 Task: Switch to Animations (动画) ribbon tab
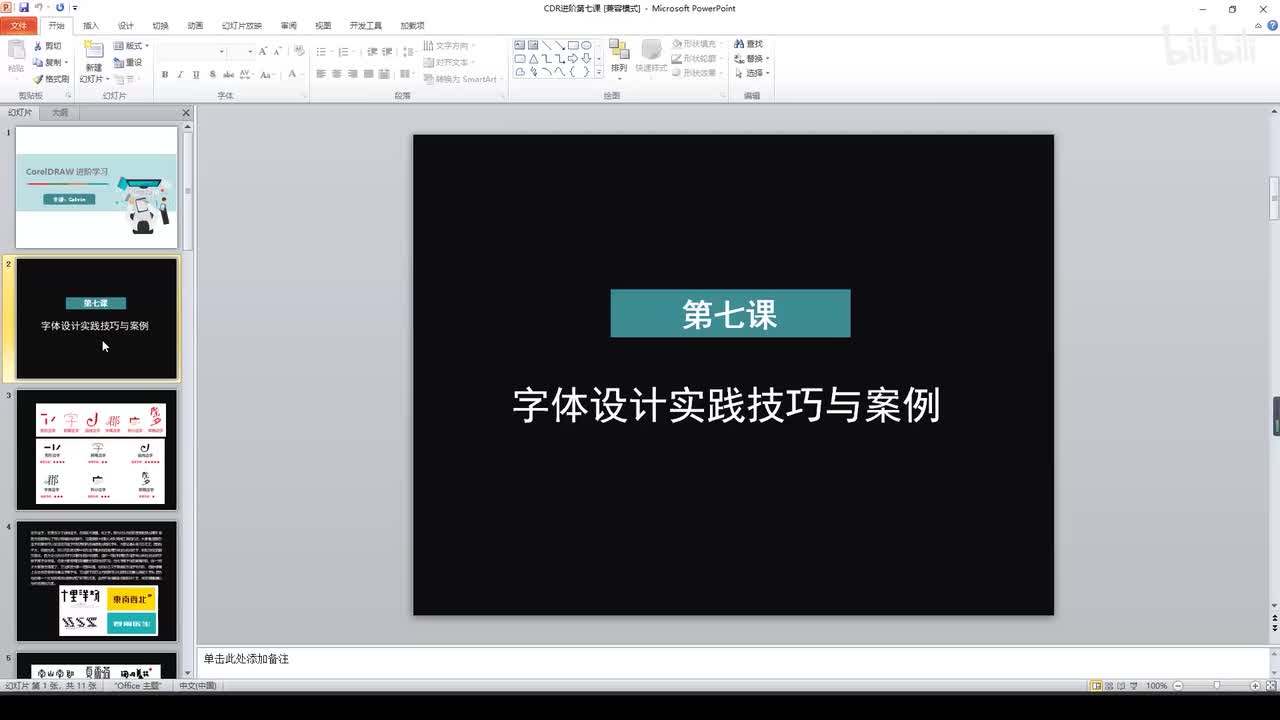[195, 25]
